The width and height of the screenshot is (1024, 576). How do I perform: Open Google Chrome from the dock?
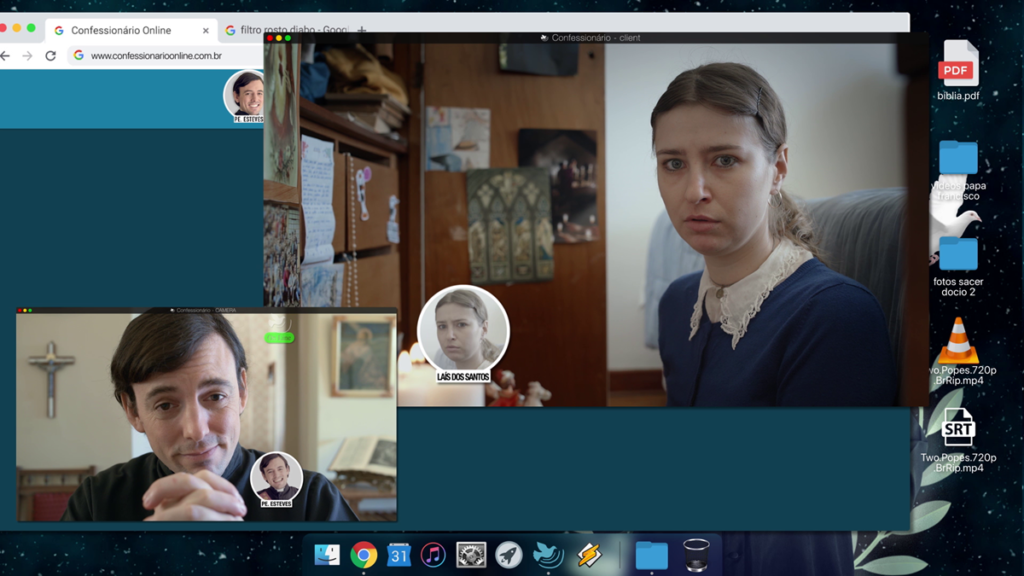point(363,555)
